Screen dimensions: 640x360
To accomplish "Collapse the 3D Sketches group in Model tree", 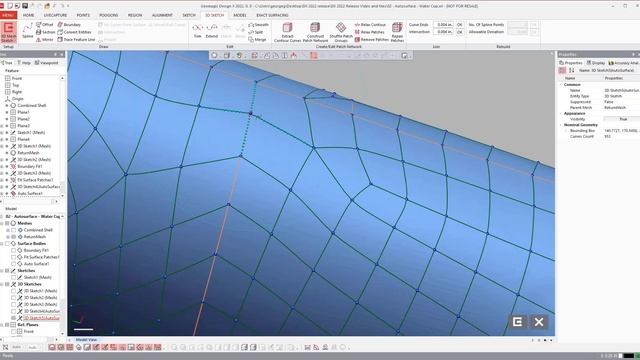I will point(2,284).
